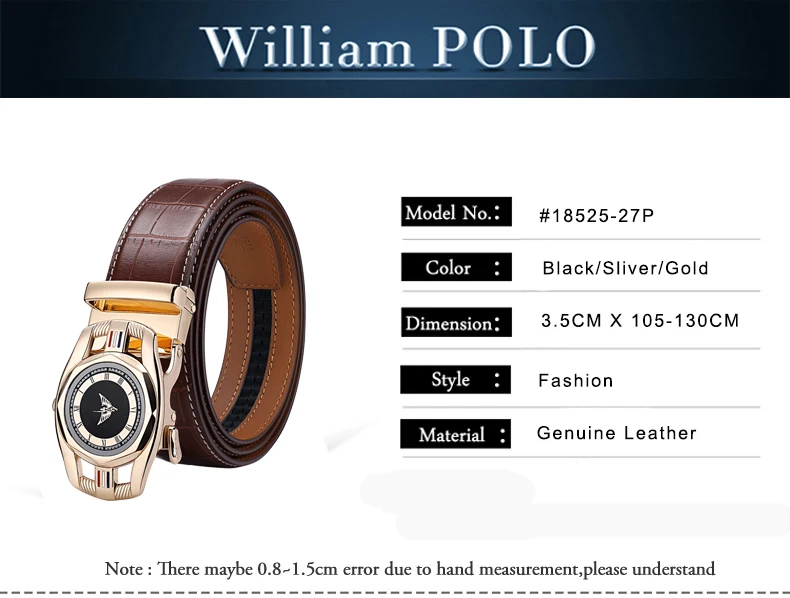Select the Dimension label box
Viewport: 790px width, 598px height.
coord(456,322)
